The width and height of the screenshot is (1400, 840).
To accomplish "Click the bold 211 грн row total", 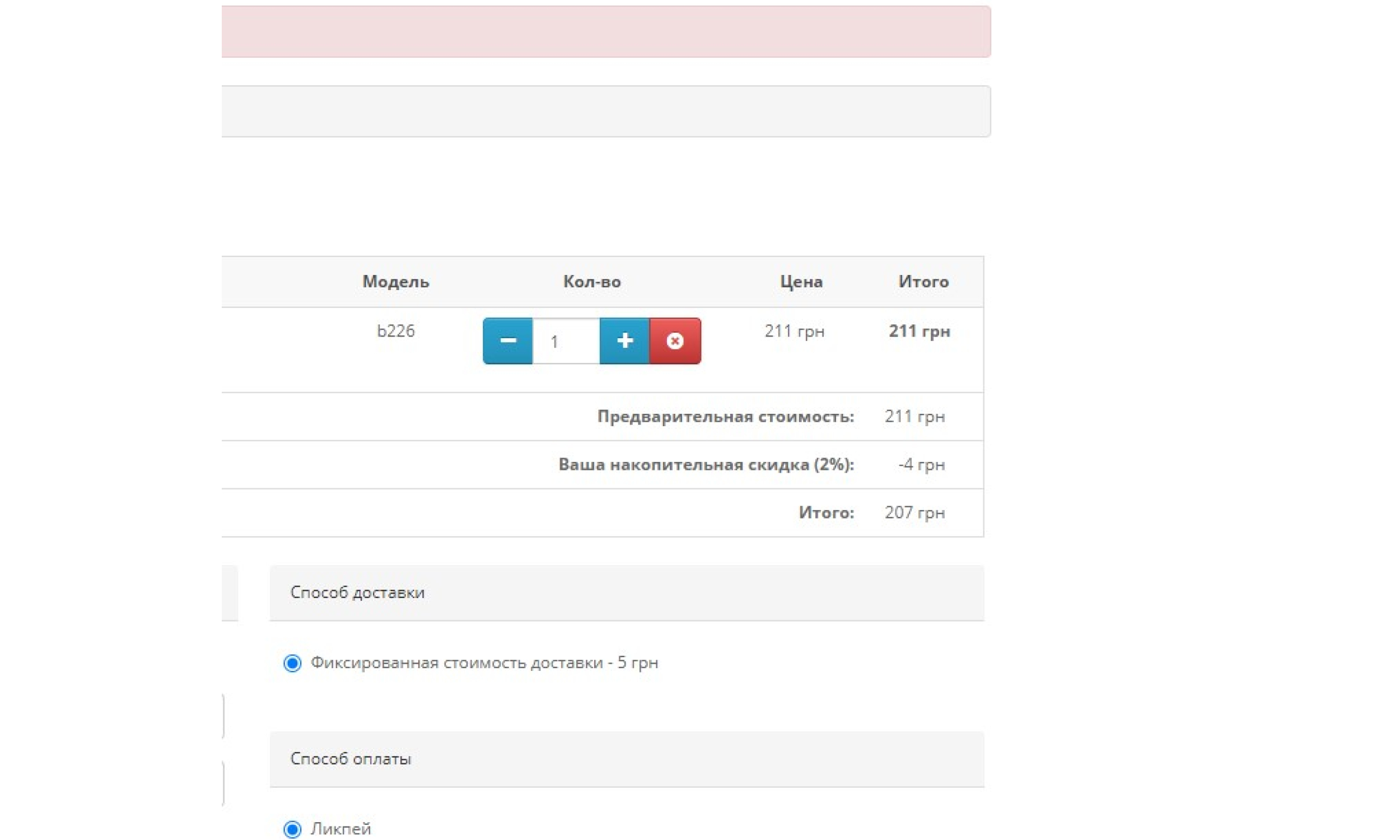I will coord(919,331).
